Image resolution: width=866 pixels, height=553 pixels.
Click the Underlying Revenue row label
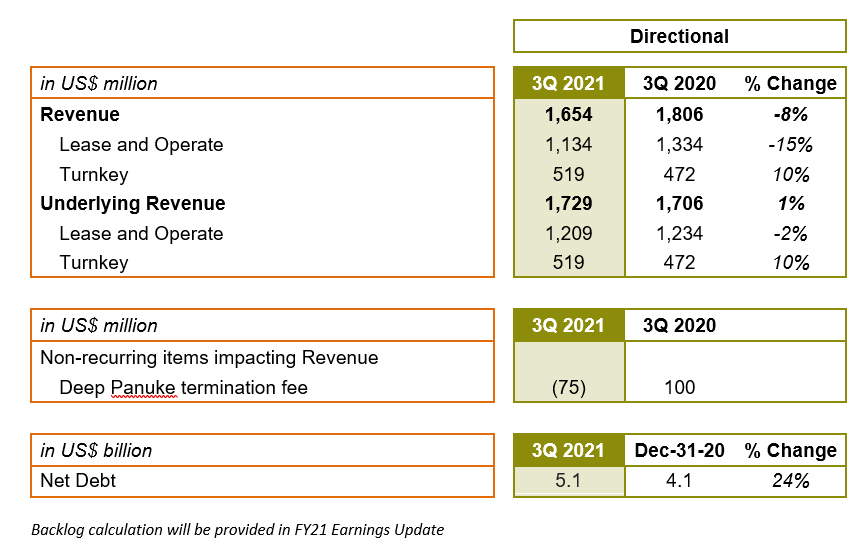click(x=133, y=204)
